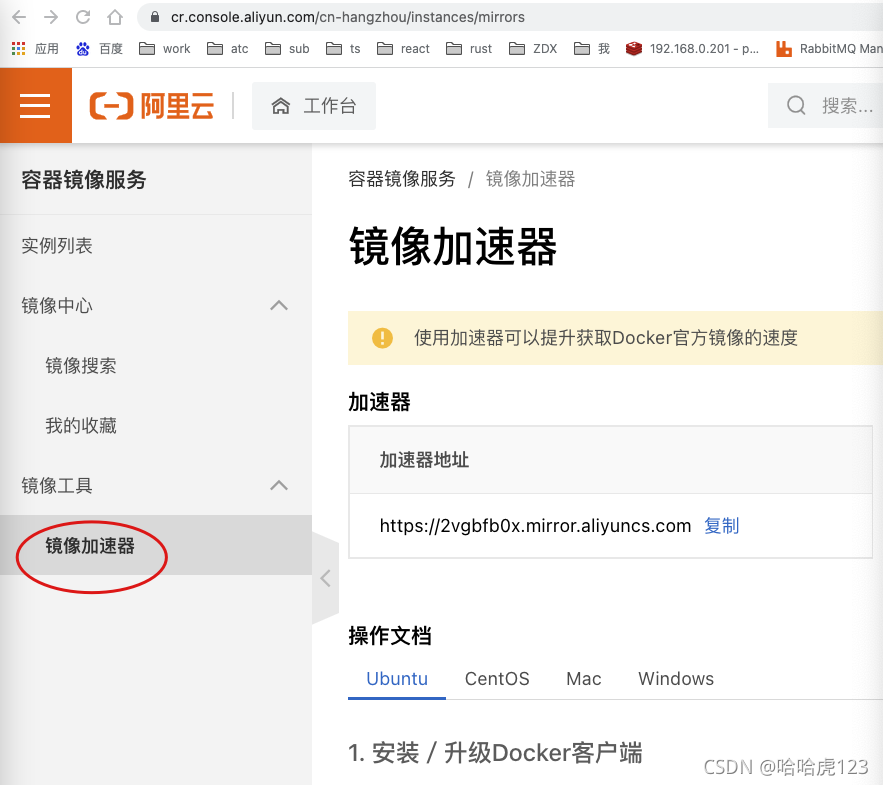Switch to the Windows tab

click(676, 679)
